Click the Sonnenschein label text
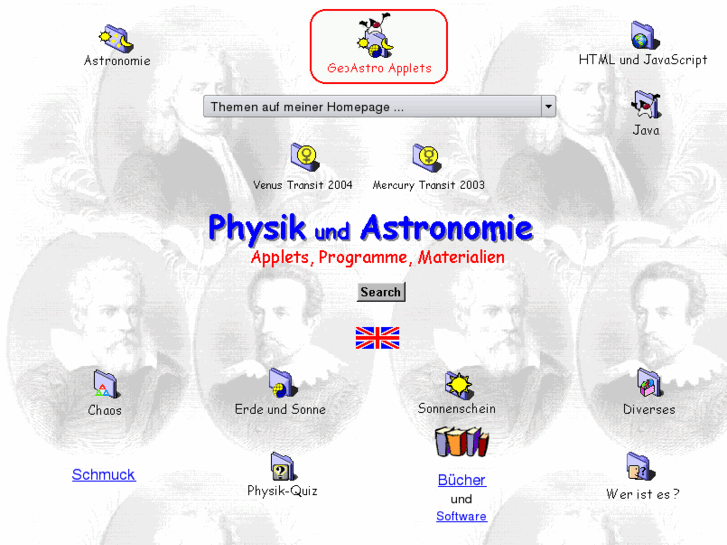 [x=457, y=409]
